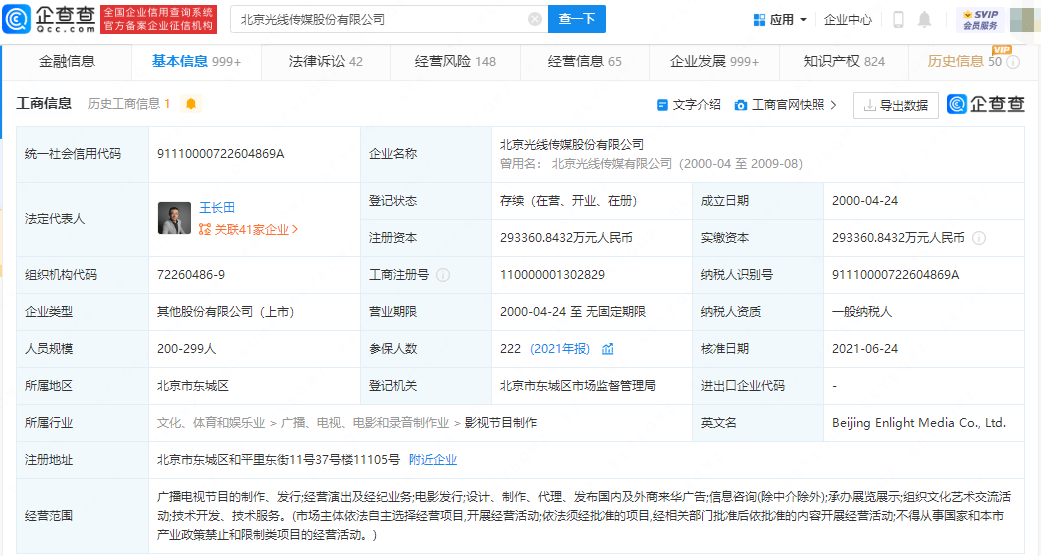Open notifications with the bell icon
The height and width of the screenshot is (556, 1041).
pyautogui.click(x=924, y=20)
